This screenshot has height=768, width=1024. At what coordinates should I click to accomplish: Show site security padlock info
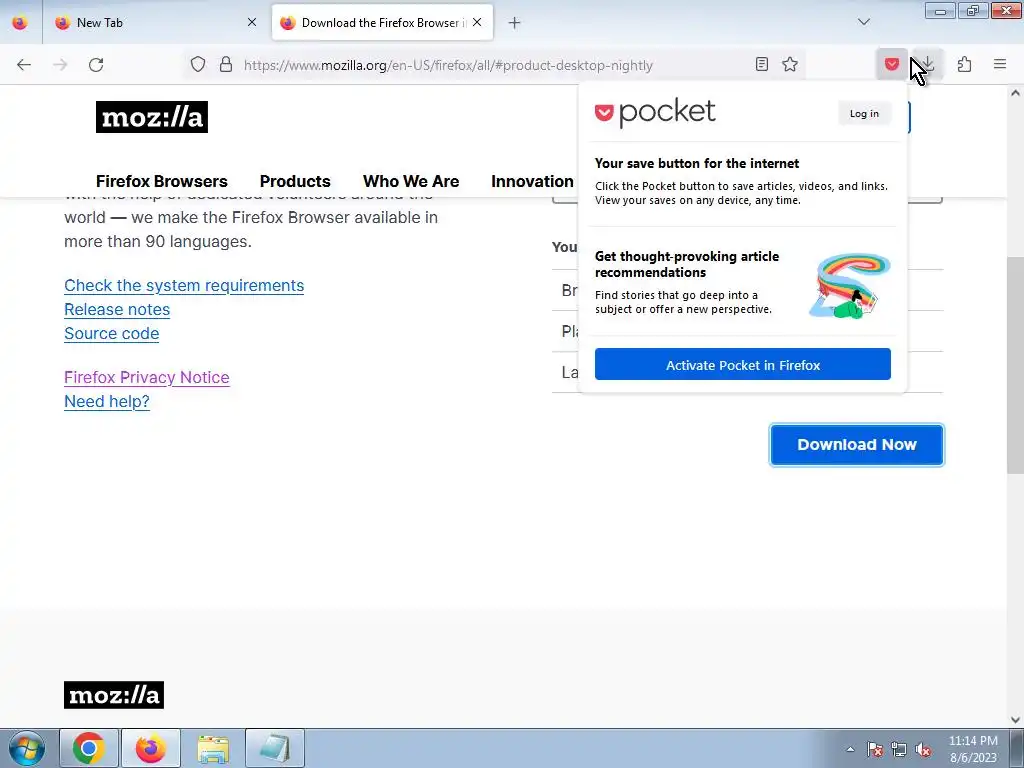(226, 65)
